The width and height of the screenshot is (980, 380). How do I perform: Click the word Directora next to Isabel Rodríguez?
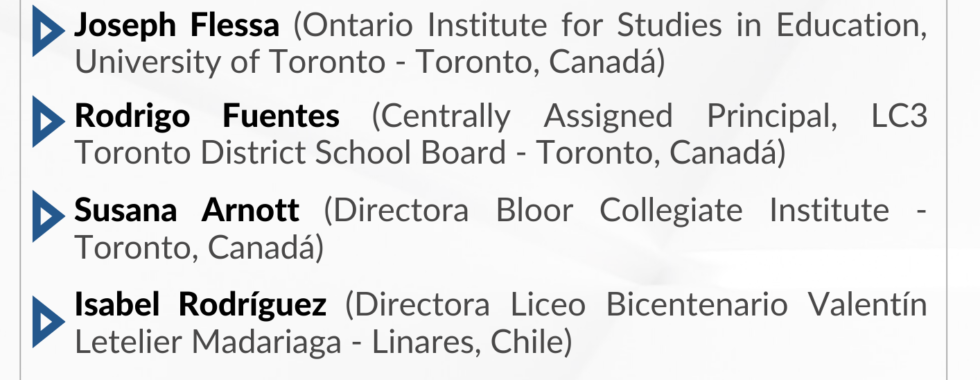(422, 305)
